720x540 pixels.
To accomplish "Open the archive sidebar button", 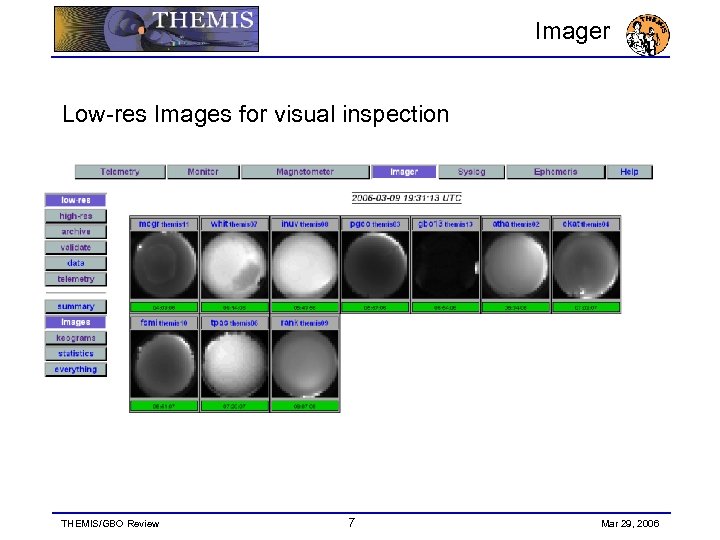I will [76, 231].
